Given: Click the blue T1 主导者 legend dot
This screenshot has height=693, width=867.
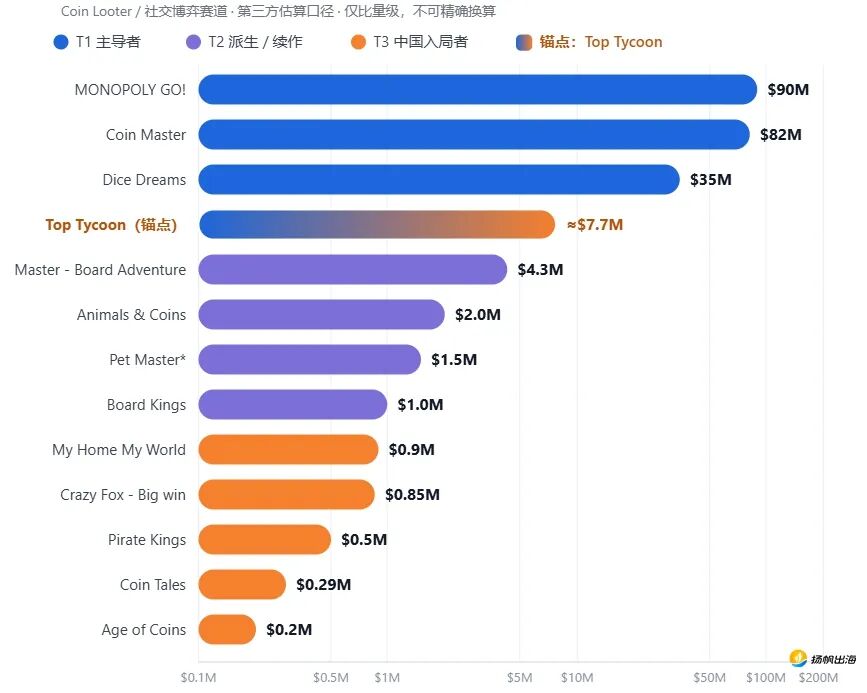Looking at the screenshot, I should (x=61, y=42).
